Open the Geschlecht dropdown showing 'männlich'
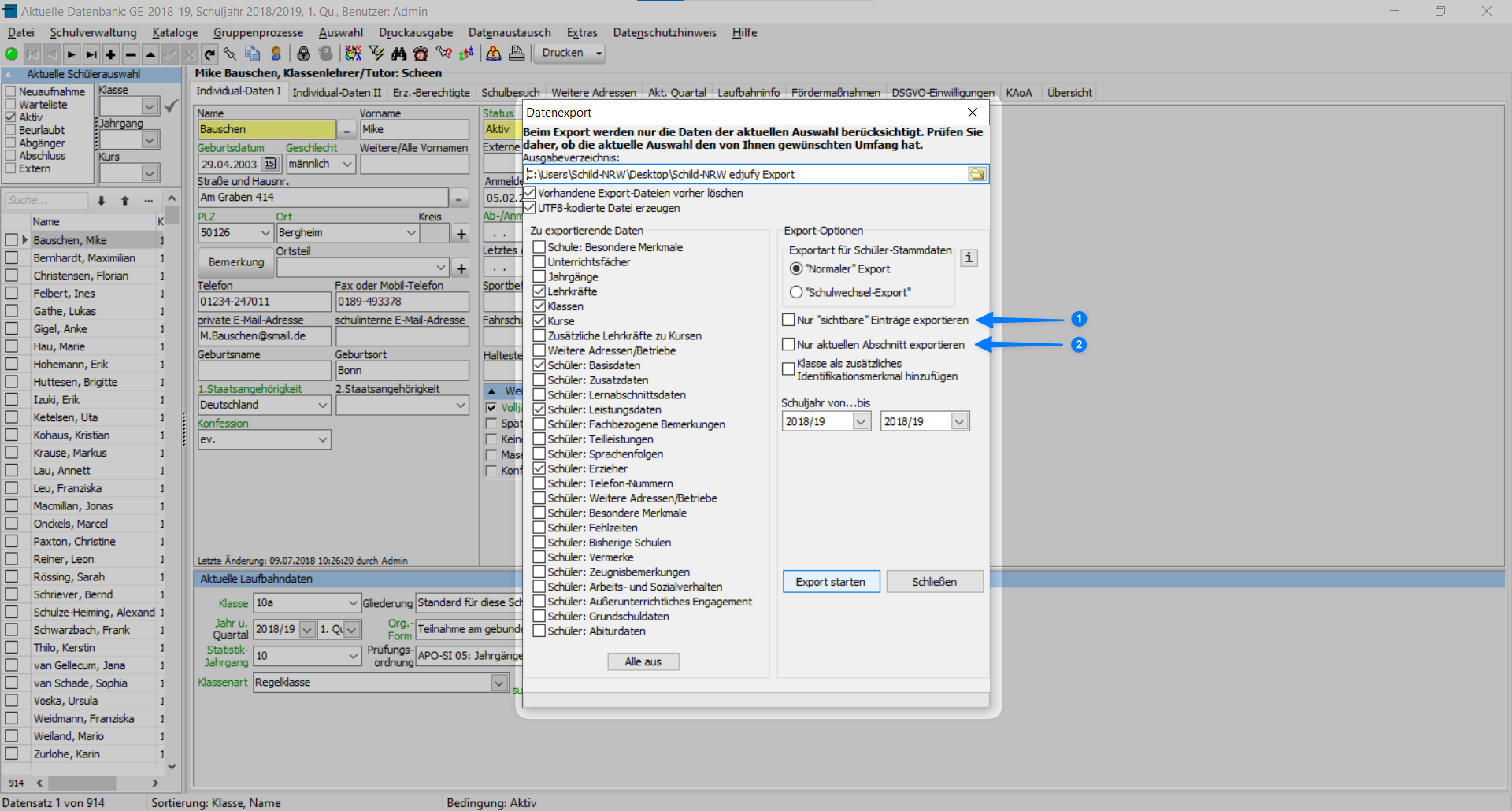This screenshot has height=811, width=1512. 347,164
